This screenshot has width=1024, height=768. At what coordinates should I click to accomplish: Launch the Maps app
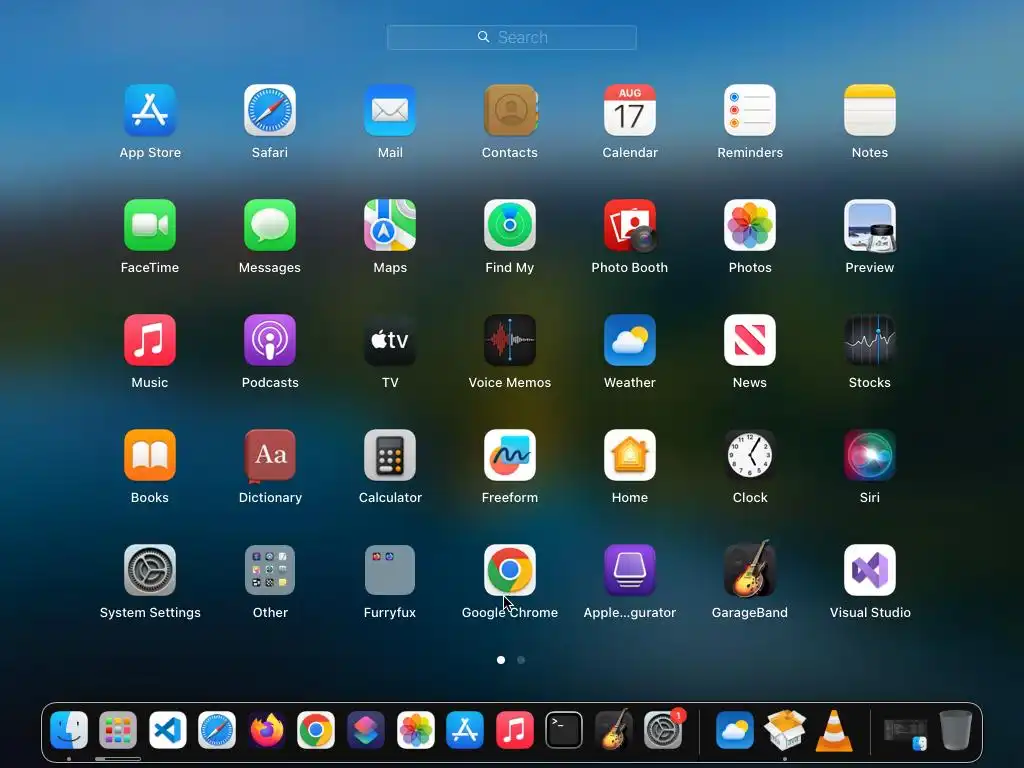[x=390, y=225]
